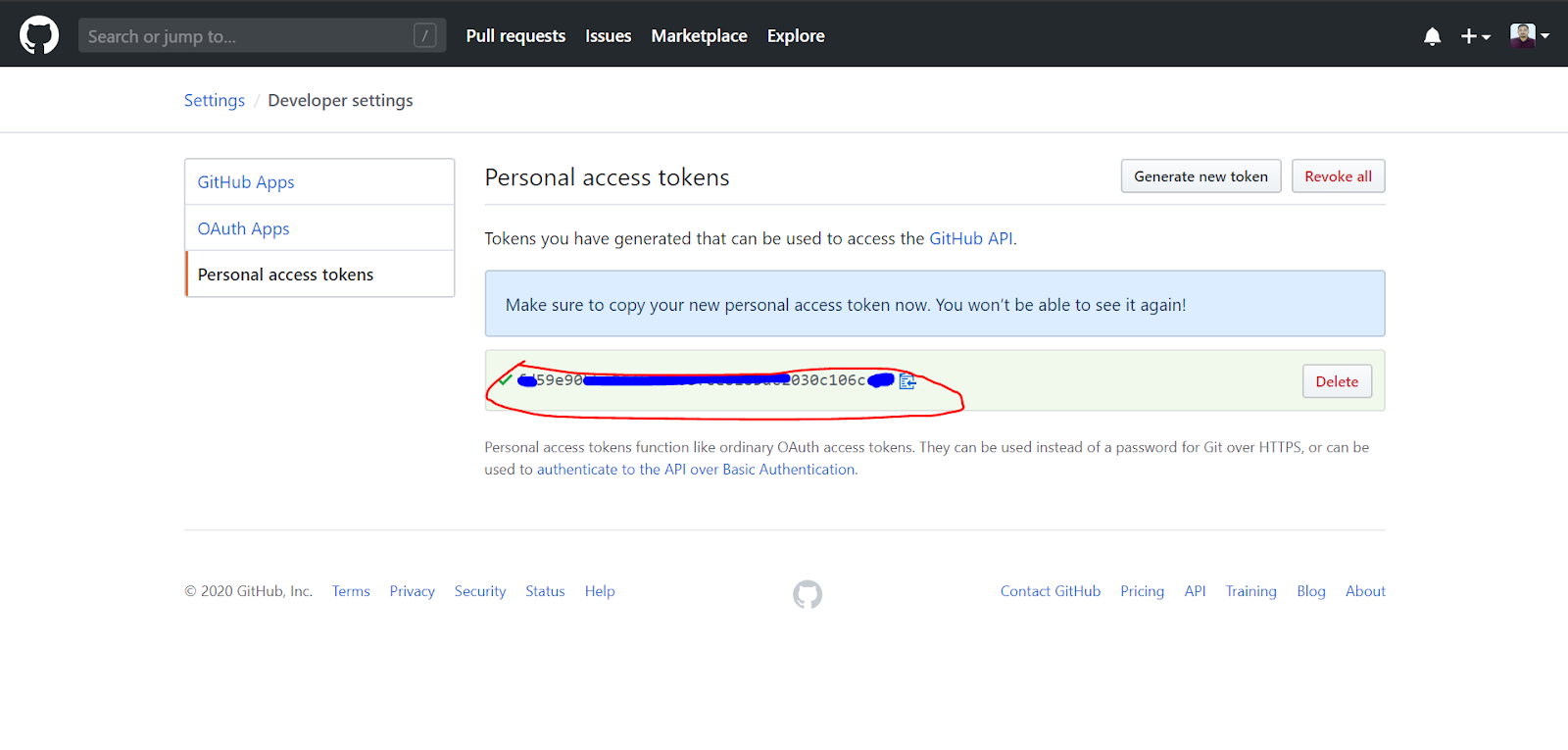Open the Terms footer link
Image resolution: width=1568 pixels, height=750 pixels.
point(351,591)
